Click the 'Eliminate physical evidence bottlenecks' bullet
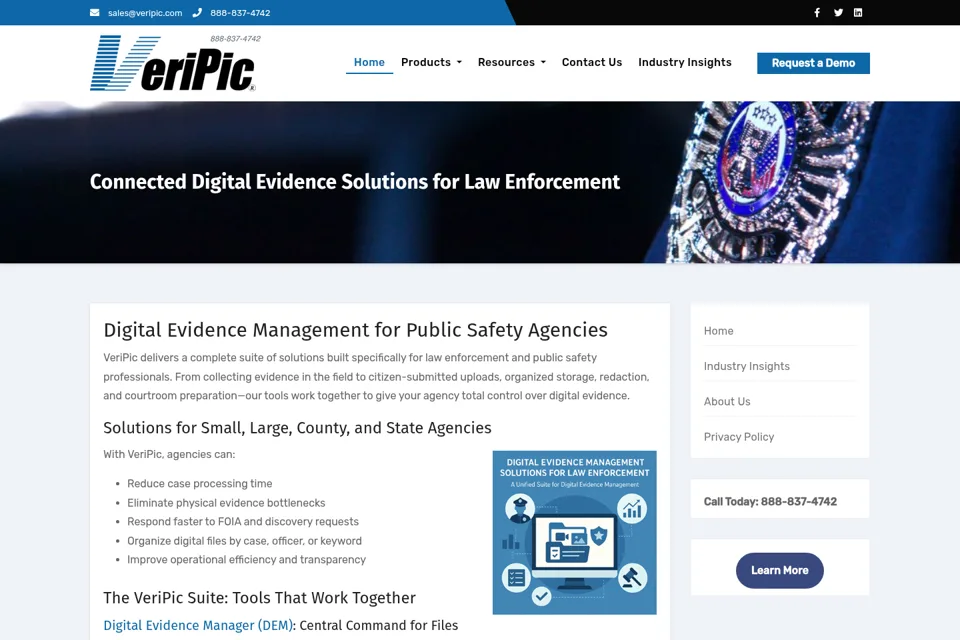This screenshot has height=640, width=960. (227, 503)
